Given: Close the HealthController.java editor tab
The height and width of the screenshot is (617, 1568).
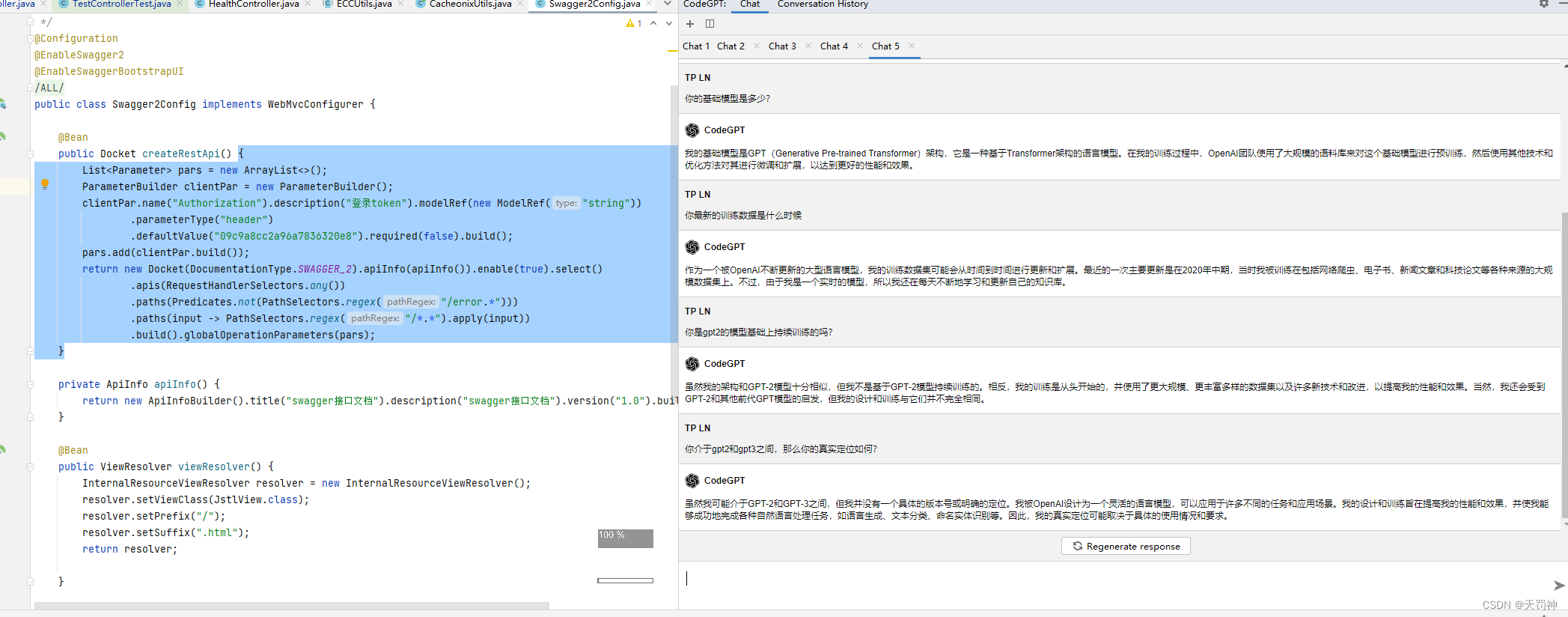Looking at the screenshot, I should click(308, 4).
